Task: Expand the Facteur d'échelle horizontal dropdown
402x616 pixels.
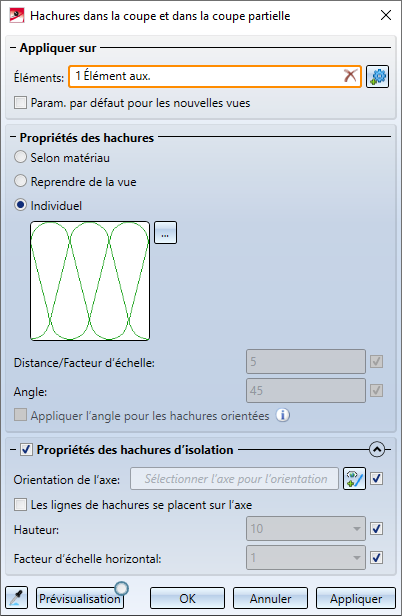Action: coord(306,557)
